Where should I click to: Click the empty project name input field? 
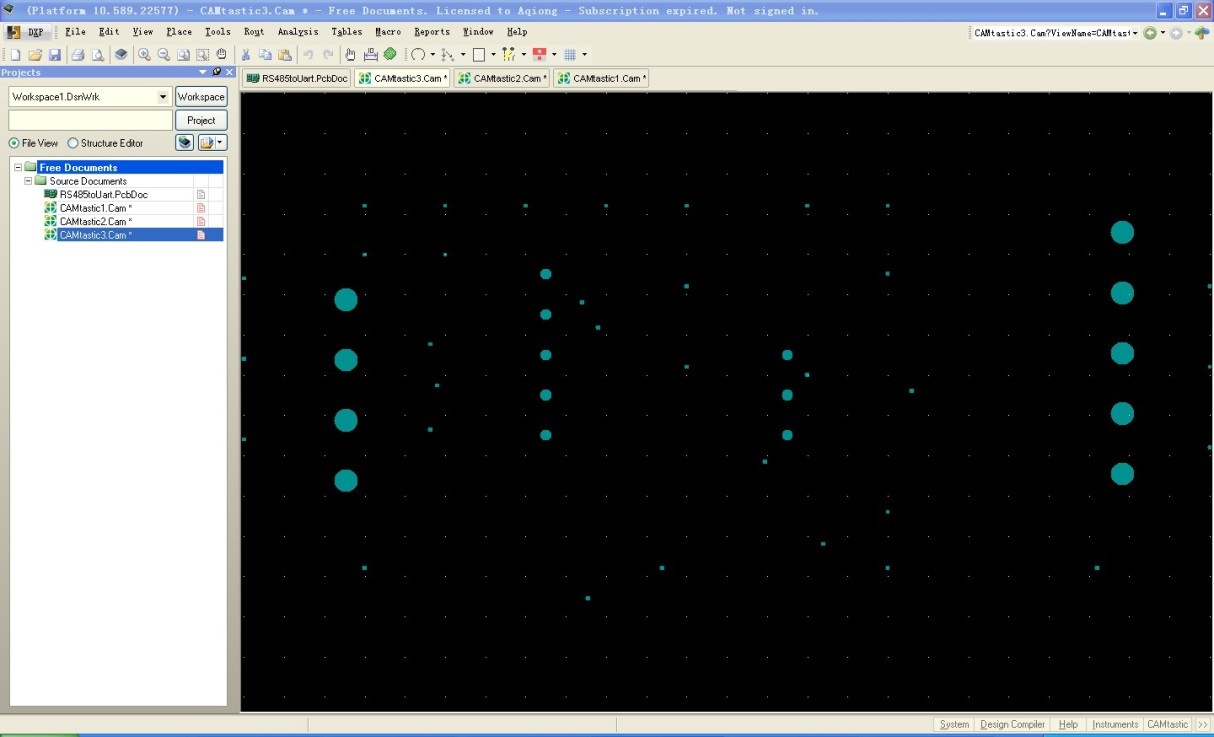(x=90, y=120)
